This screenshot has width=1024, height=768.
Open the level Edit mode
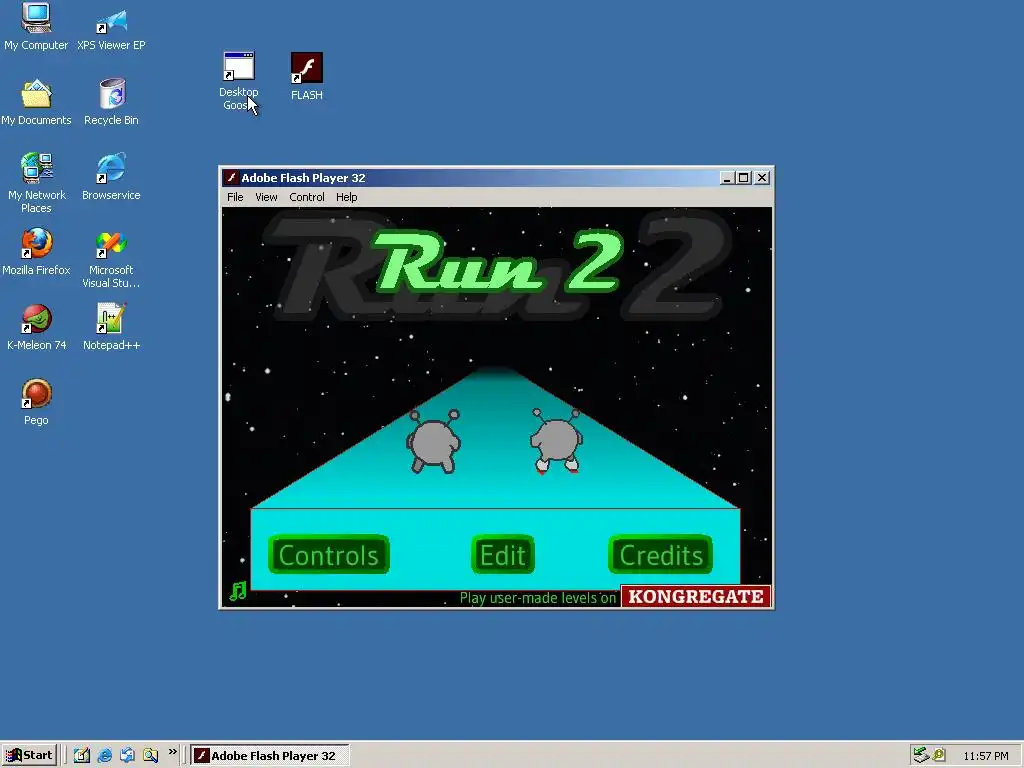coord(503,554)
